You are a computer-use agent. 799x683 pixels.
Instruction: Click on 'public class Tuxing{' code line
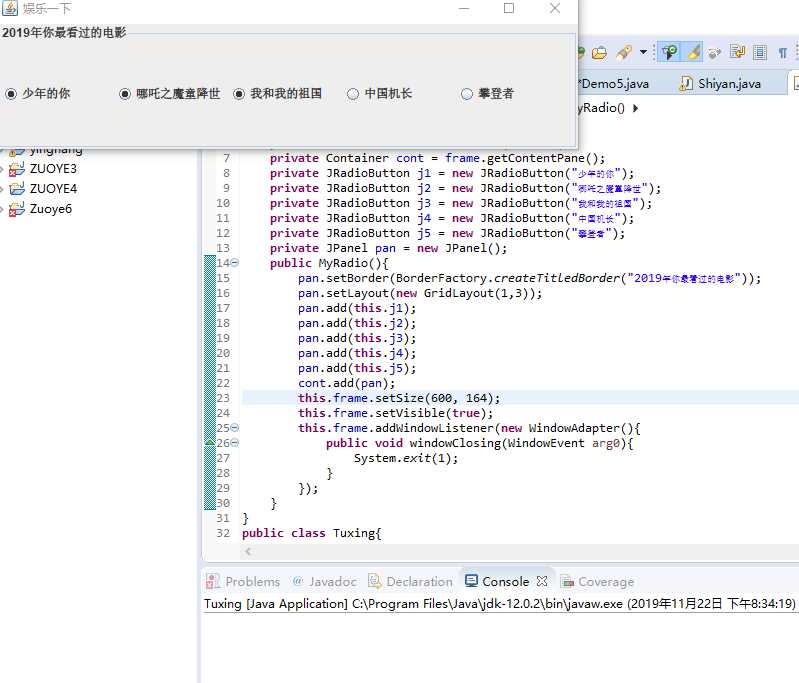[311, 533]
